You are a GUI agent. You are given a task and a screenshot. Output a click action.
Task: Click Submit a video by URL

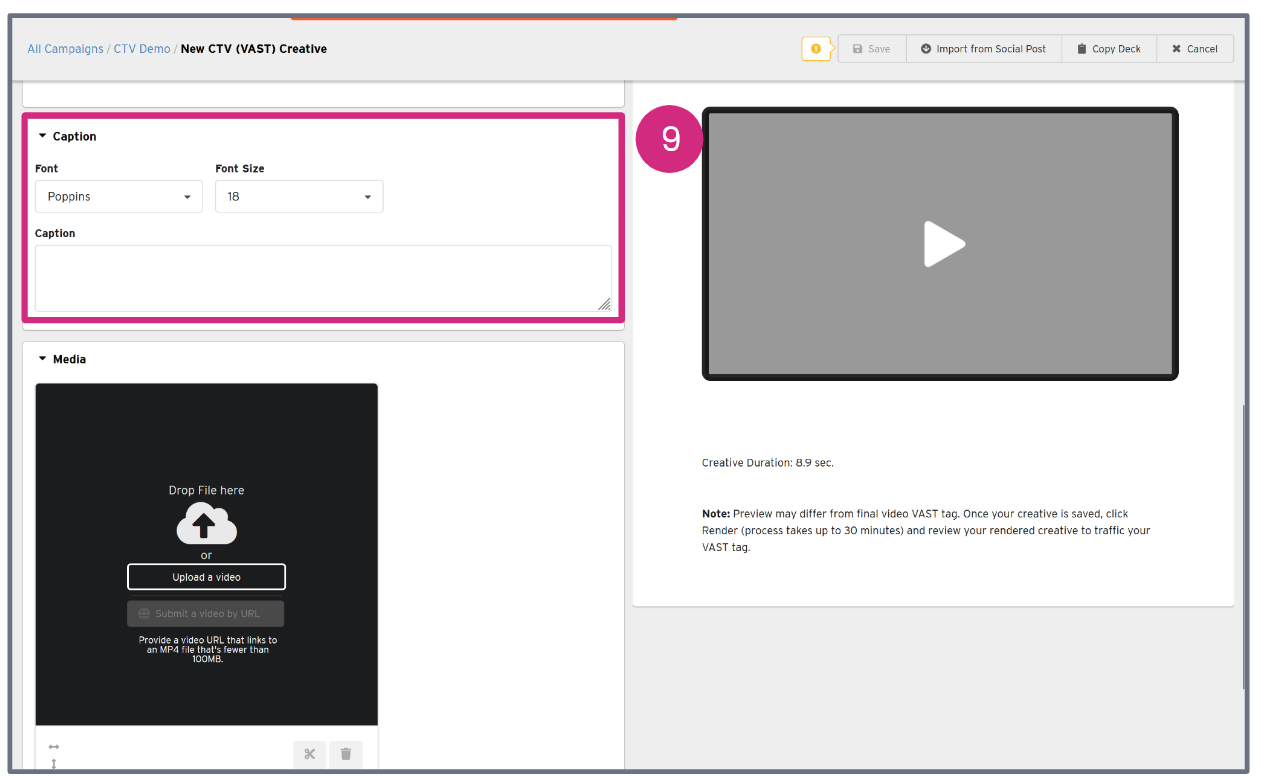[206, 613]
